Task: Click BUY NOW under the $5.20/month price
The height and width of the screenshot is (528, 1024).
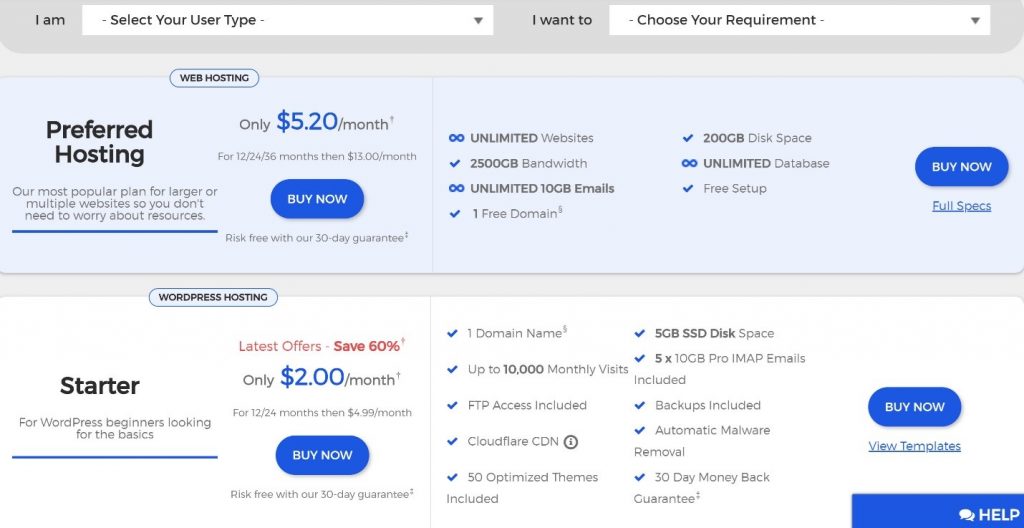Action: (x=317, y=199)
